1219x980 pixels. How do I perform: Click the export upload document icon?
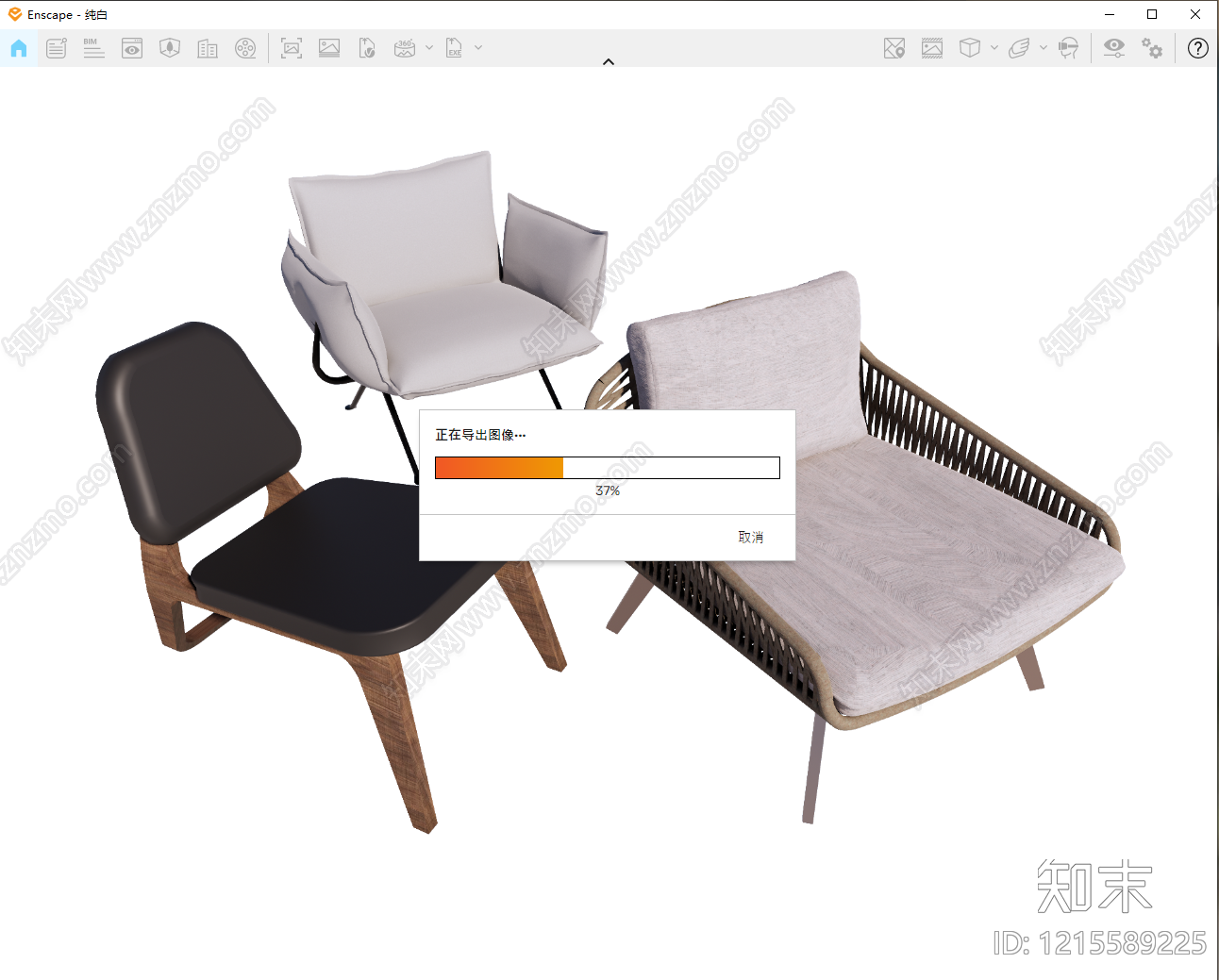[x=367, y=48]
